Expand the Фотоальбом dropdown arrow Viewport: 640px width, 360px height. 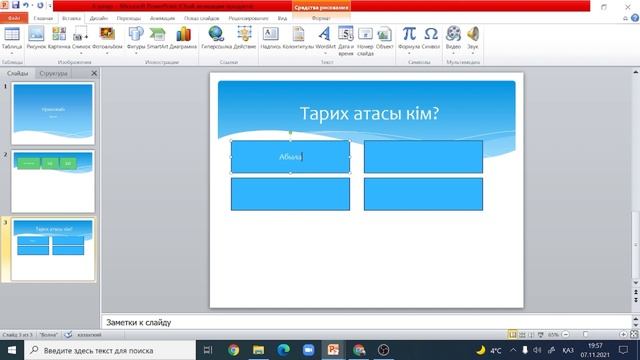(107, 53)
